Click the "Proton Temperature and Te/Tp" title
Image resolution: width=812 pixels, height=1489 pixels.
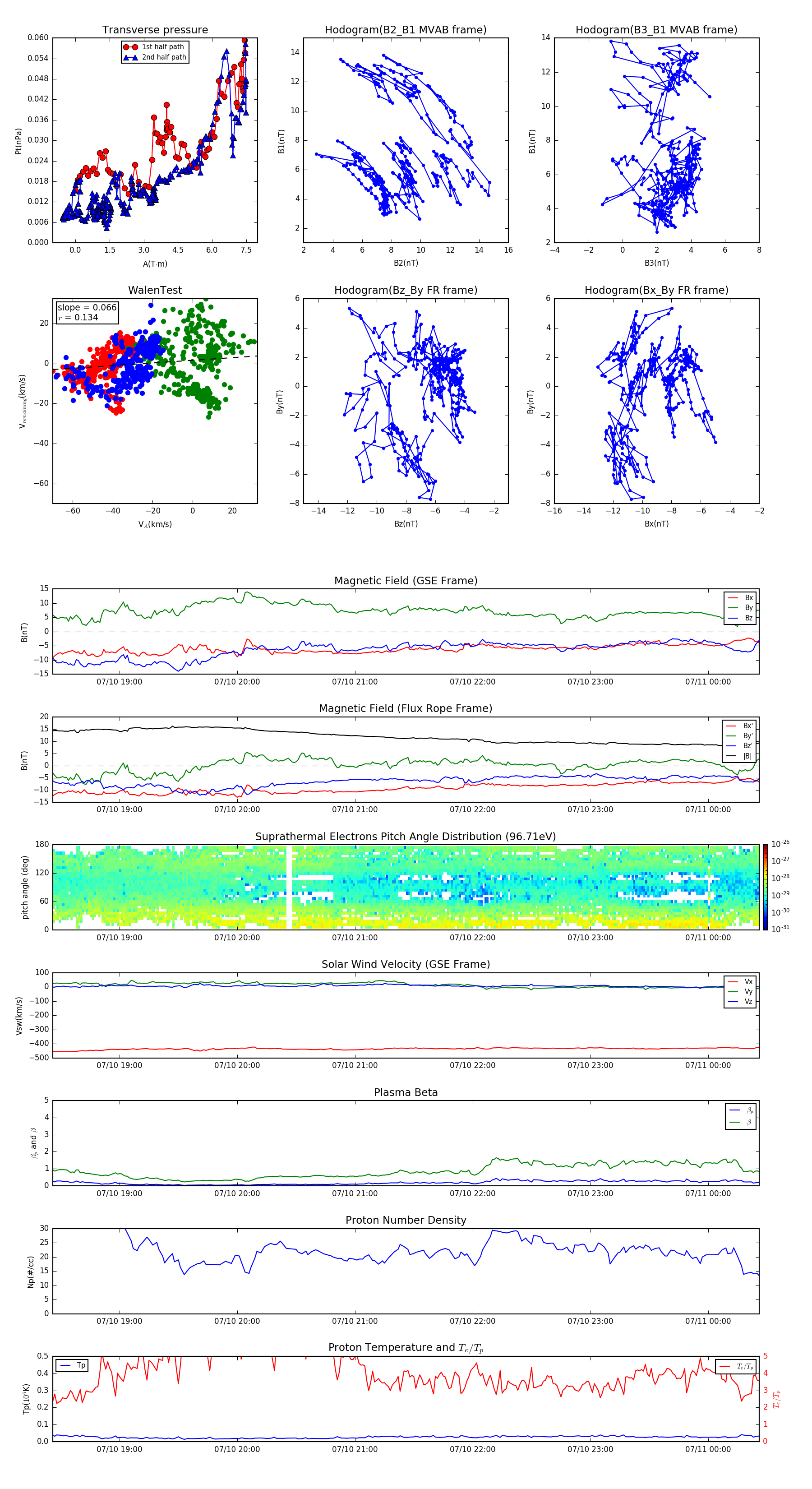tap(406, 1347)
